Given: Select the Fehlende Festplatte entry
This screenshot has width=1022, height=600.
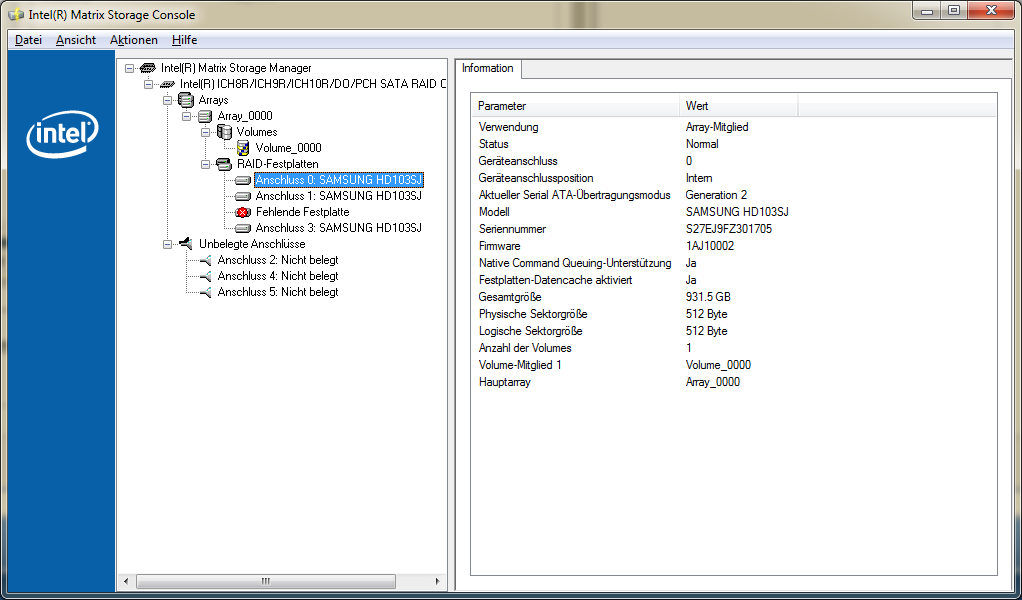Looking at the screenshot, I should click(302, 212).
